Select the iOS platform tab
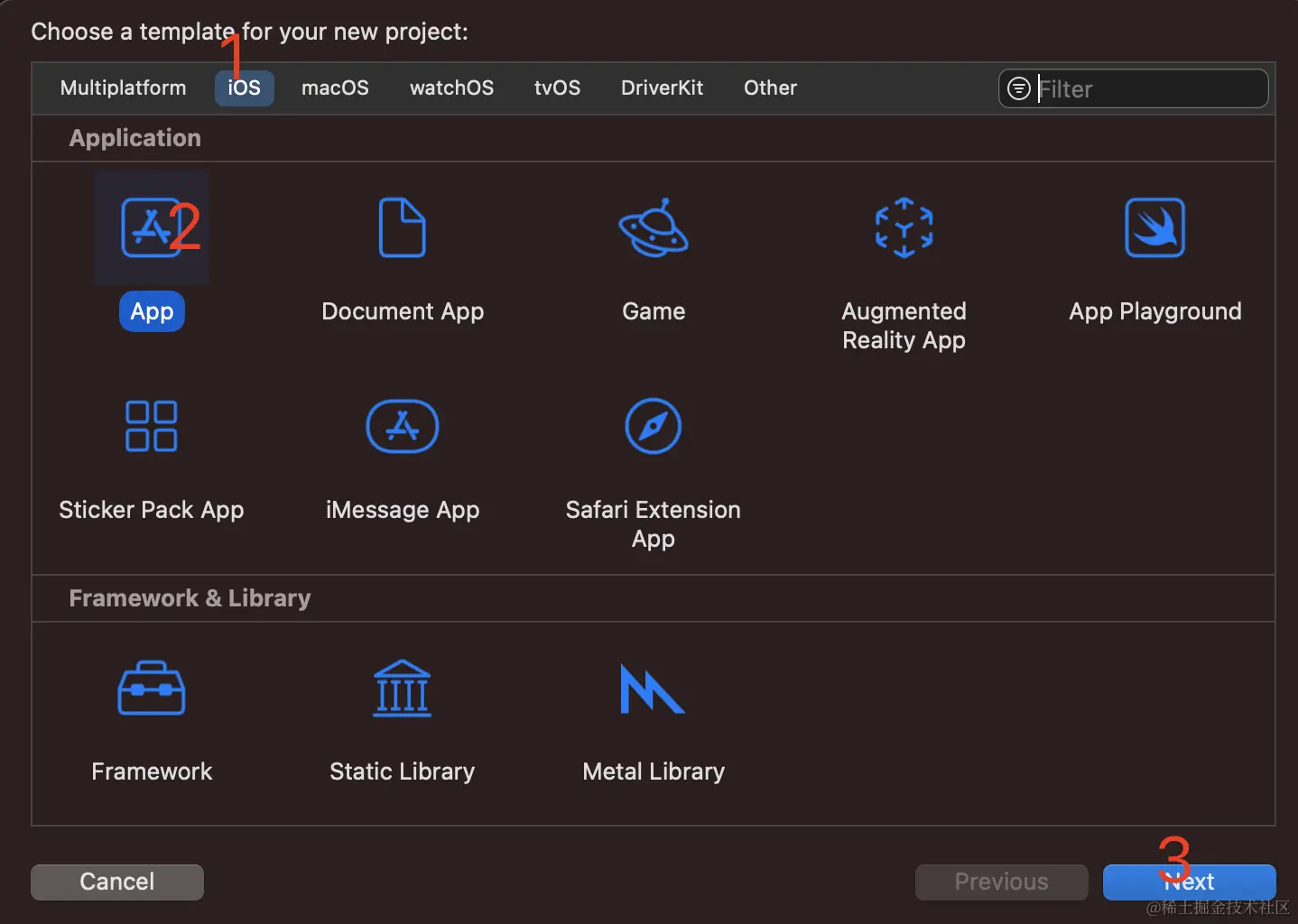 tap(245, 88)
